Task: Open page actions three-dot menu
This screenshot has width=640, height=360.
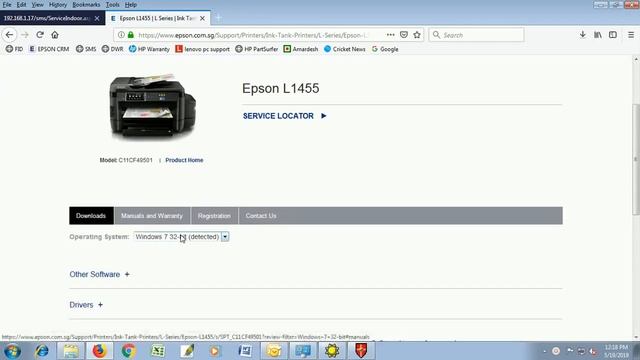Action: (x=391, y=35)
